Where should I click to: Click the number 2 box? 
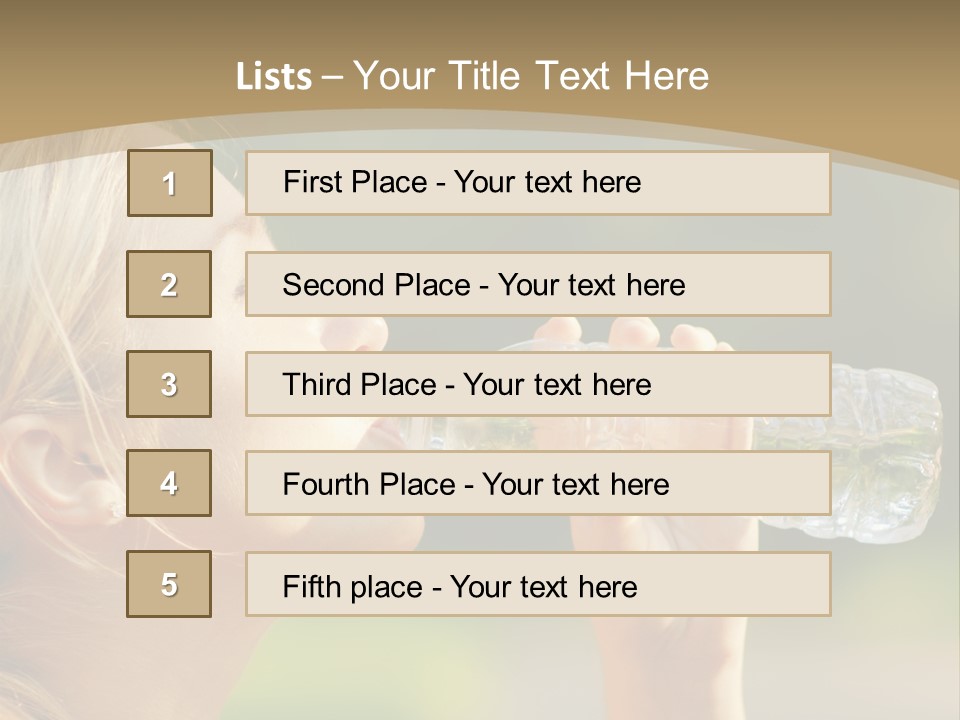[x=169, y=284]
